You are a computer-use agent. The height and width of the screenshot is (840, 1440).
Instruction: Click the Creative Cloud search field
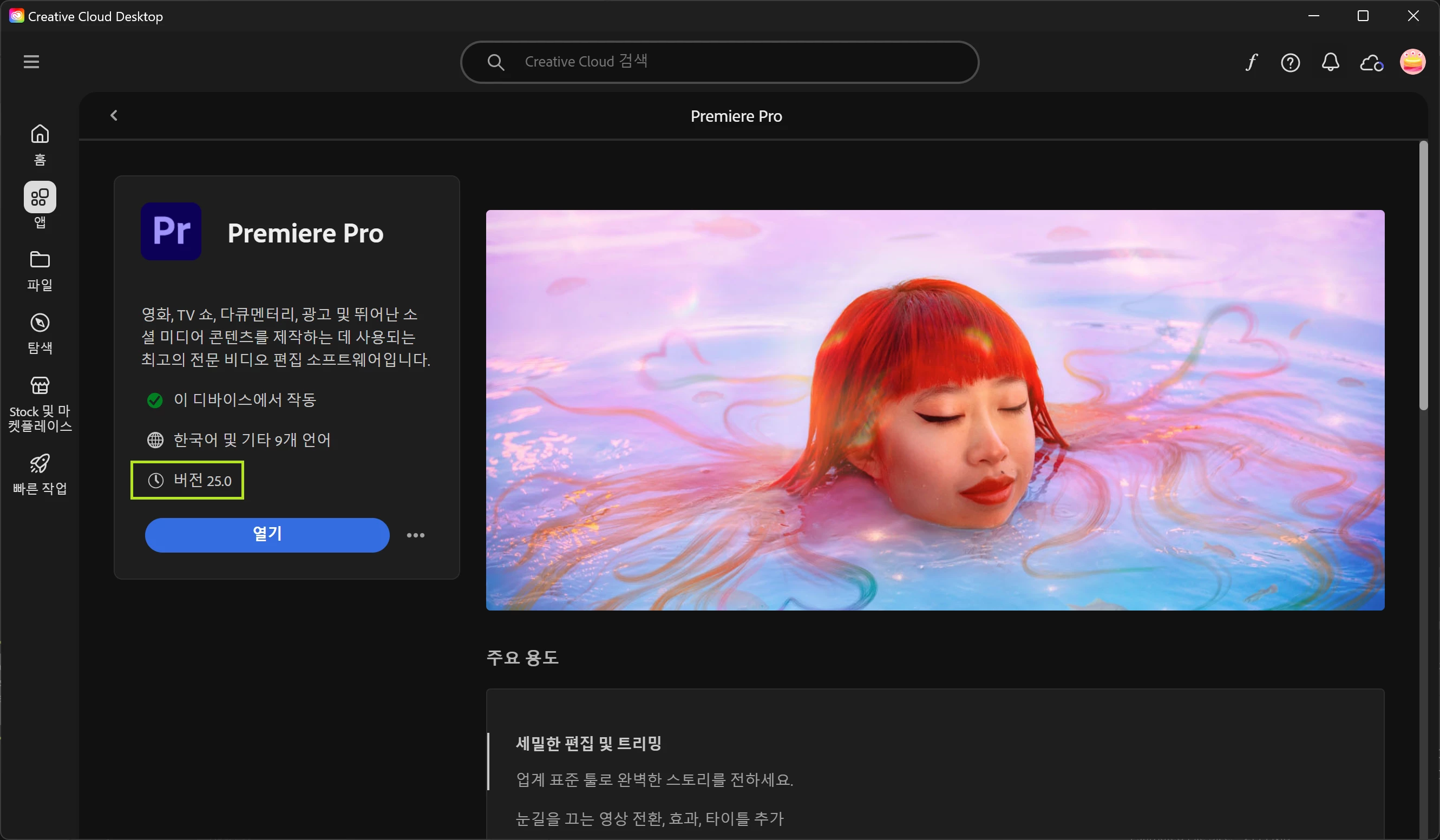[719, 62]
